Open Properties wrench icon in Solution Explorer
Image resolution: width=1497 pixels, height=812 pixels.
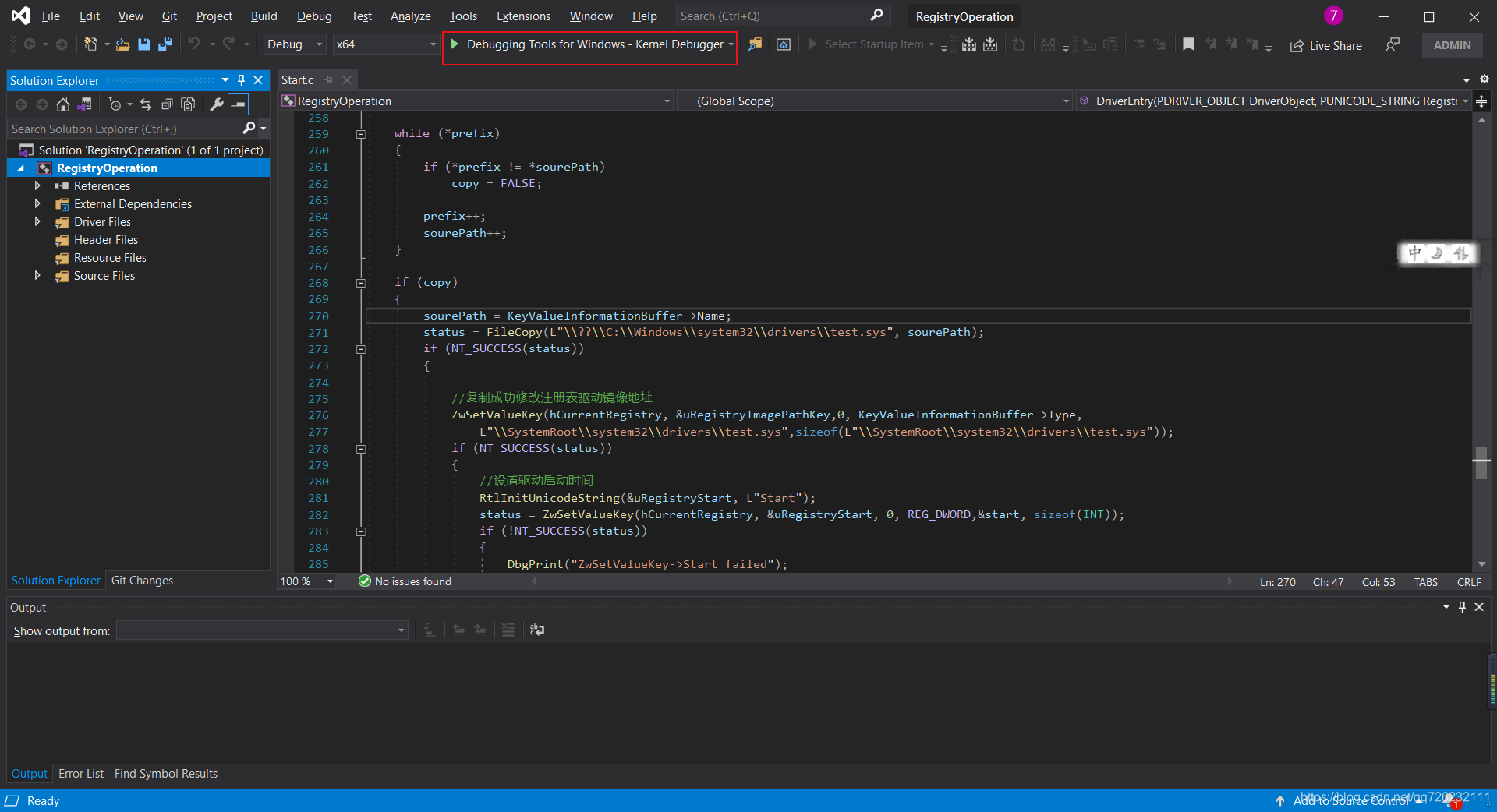click(x=217, y=104)
